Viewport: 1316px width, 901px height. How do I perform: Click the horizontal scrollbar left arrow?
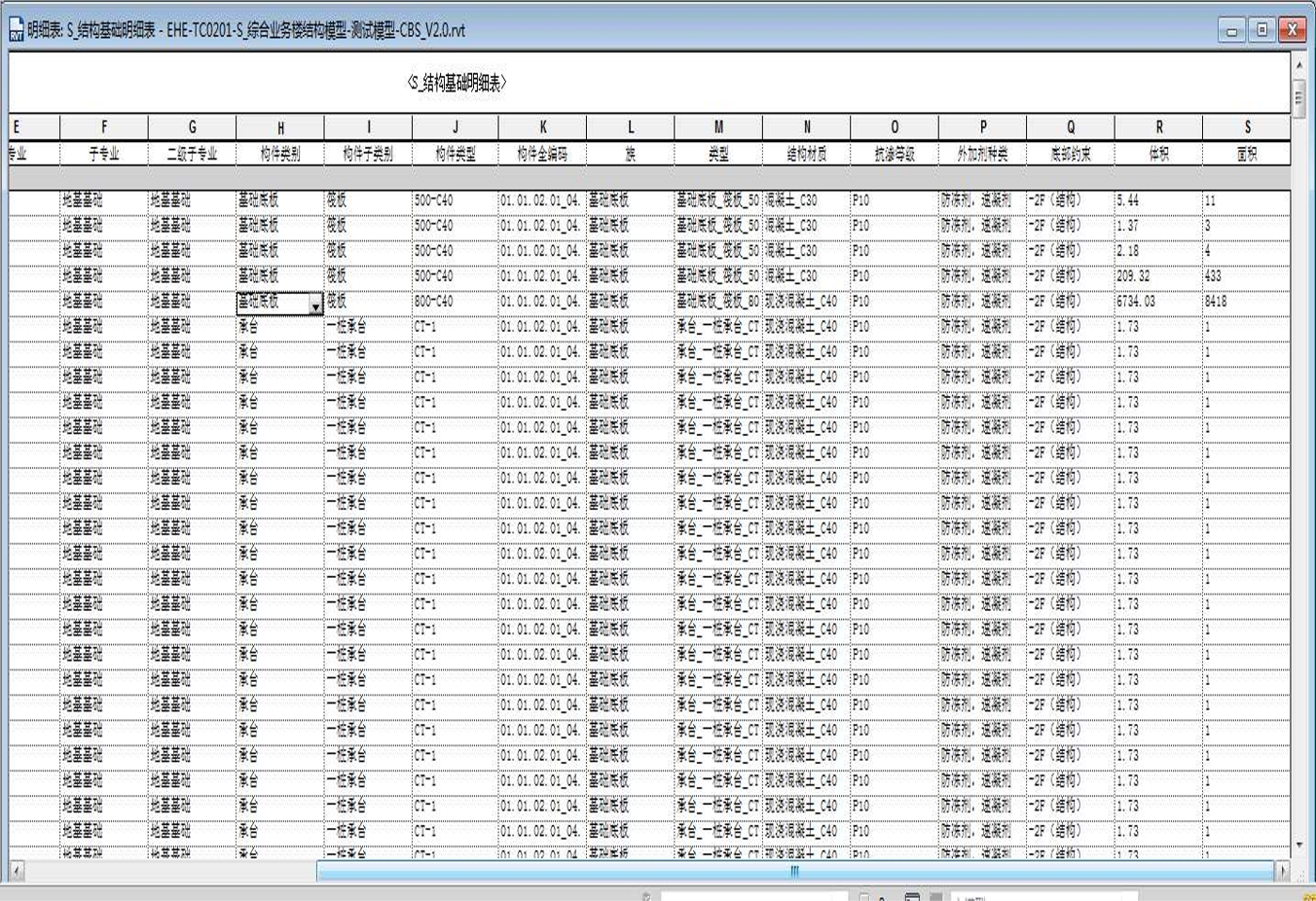pos(17,871)
